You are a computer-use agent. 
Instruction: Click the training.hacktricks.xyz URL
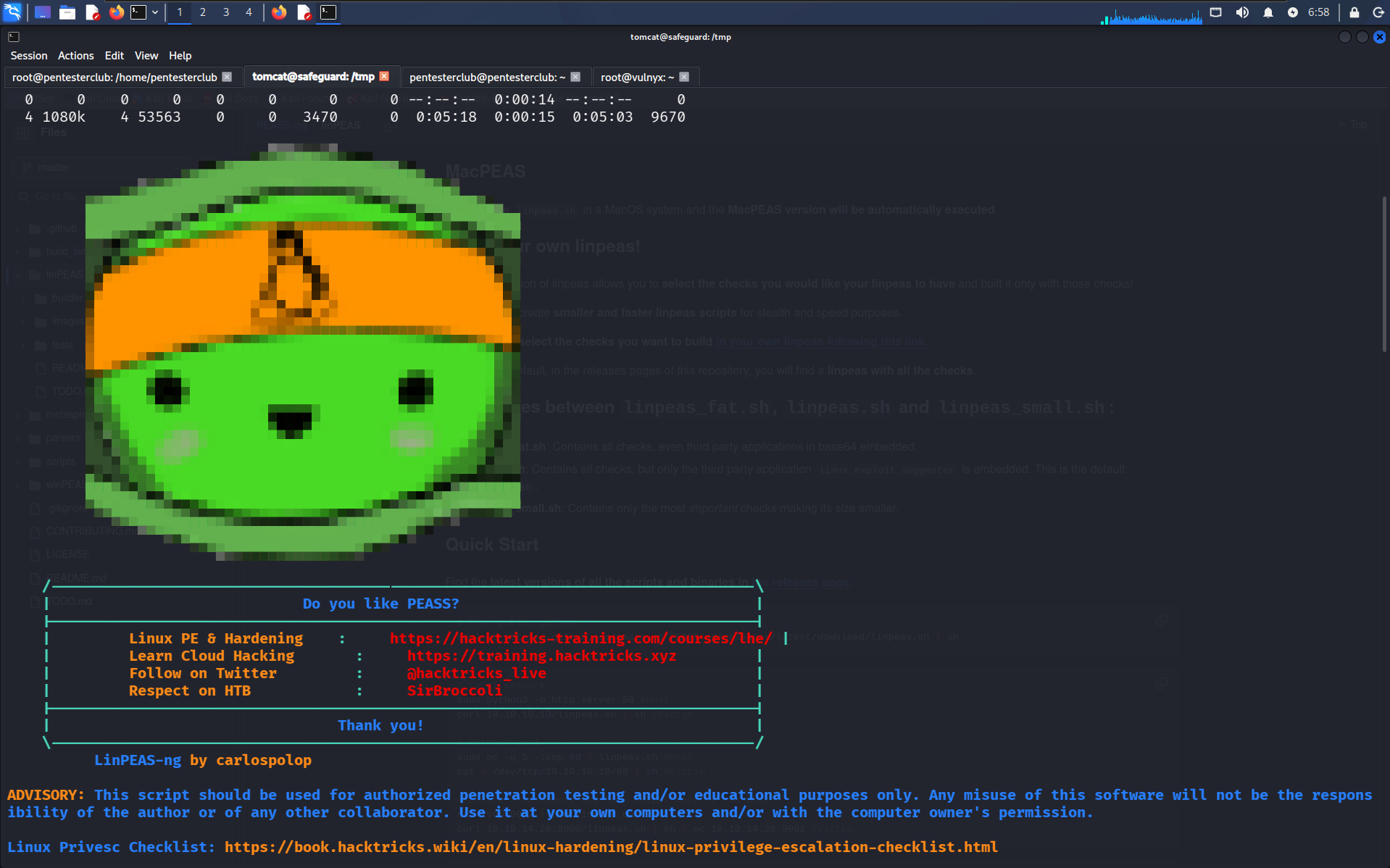(541, 656)
